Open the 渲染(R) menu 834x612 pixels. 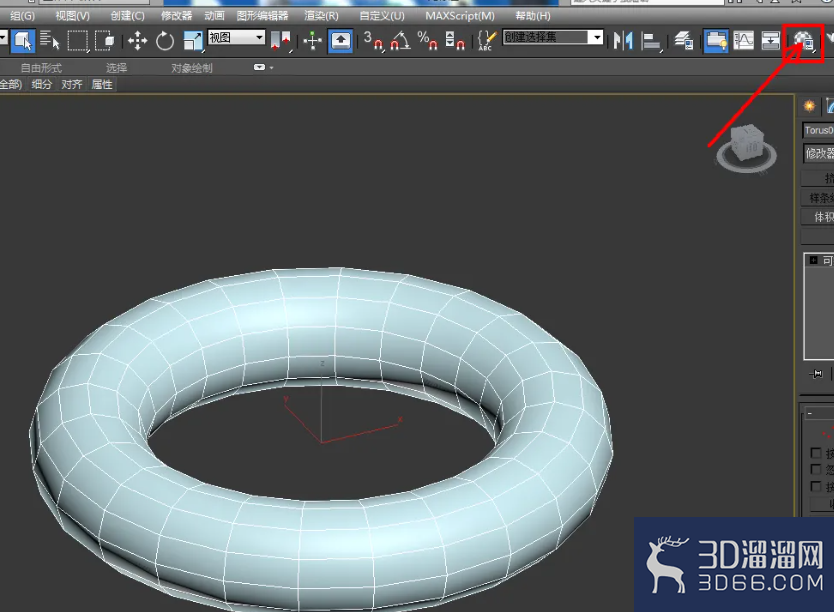click(321, 16)
